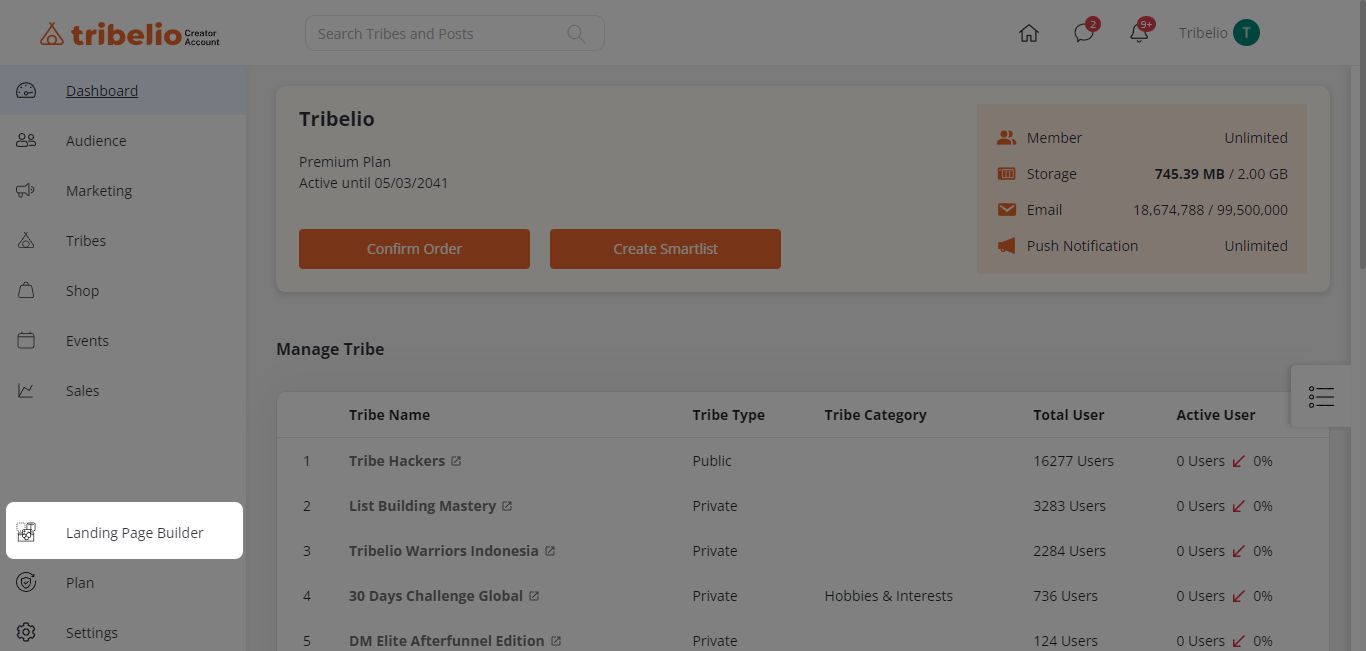The image size is (1366, 651).
Task: Click the Events calendar icon
Action: click(26, 341)
